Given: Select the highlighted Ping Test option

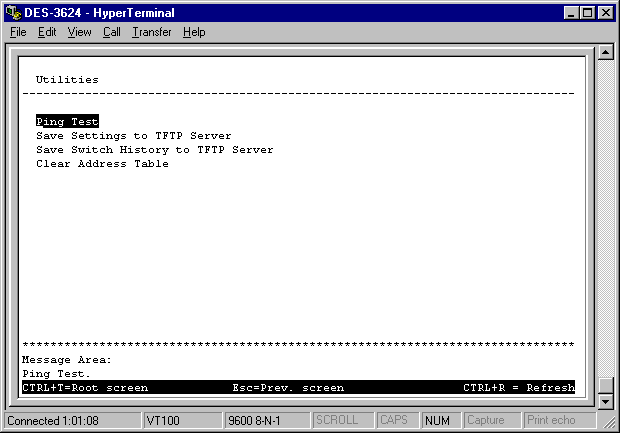Looking at the screenshot, I should point(67,121).
